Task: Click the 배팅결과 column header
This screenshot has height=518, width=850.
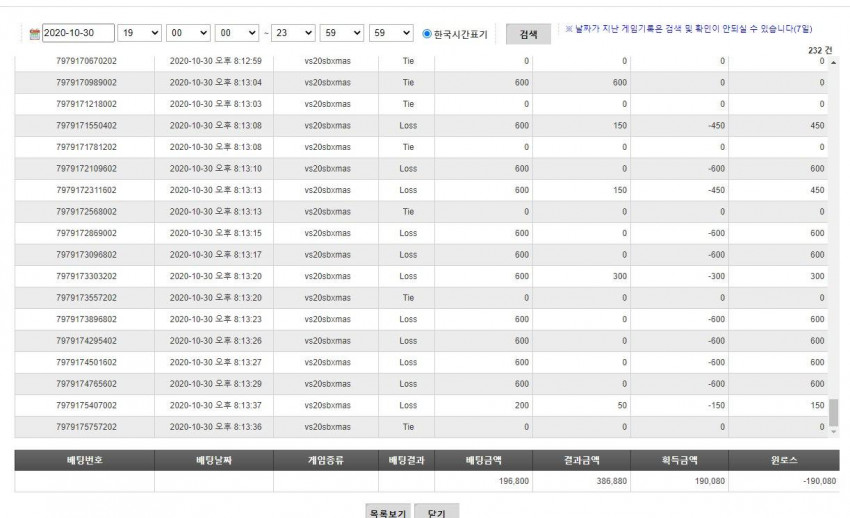Action: click(x=407, y=460)
